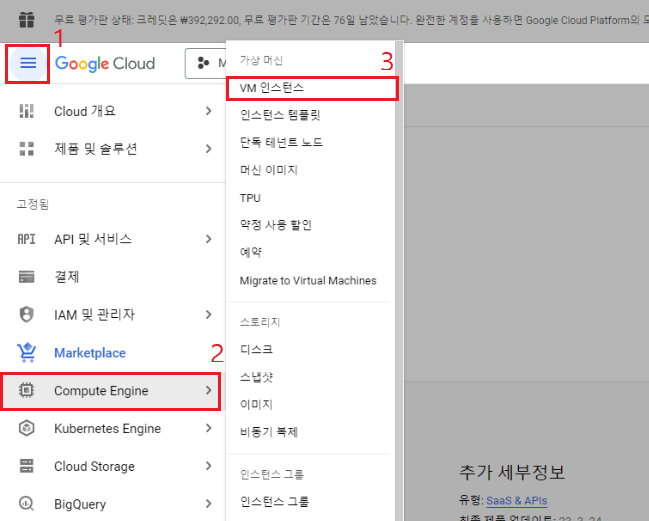Image resolution: width=649 pixels, height=521 pixels.
Task: Choose 인스턴스 그룹 submenu entry
Action: [x=310, y=502]
